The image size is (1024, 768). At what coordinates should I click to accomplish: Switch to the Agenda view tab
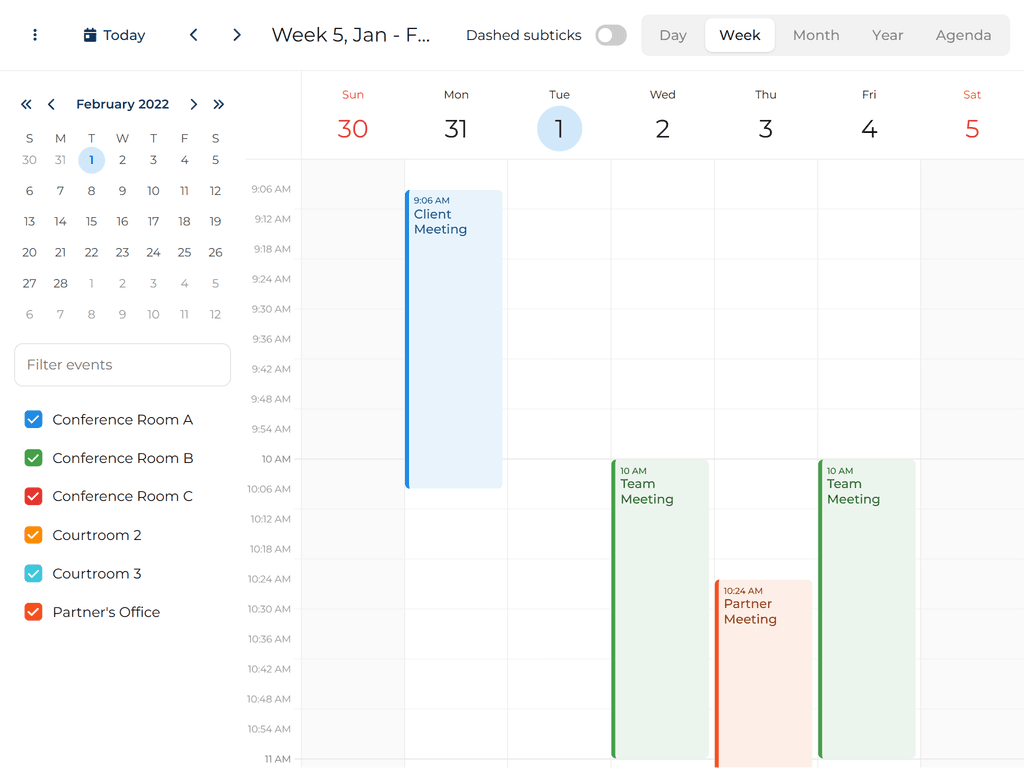[963, 35]
